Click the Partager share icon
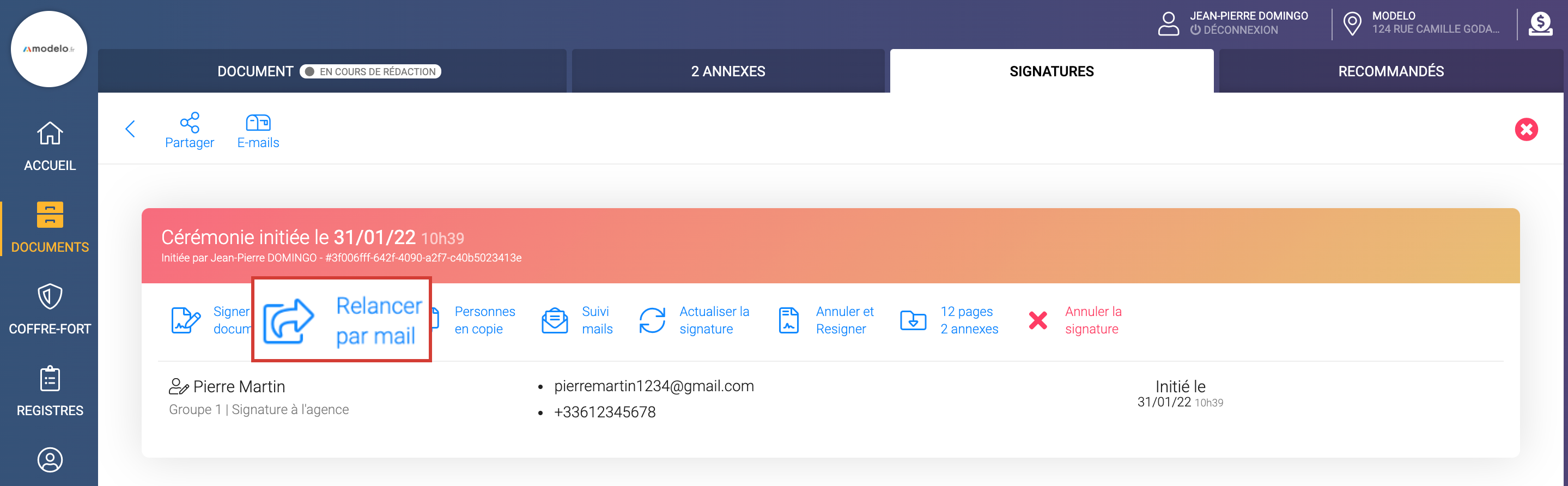 (x=189, y=123)
